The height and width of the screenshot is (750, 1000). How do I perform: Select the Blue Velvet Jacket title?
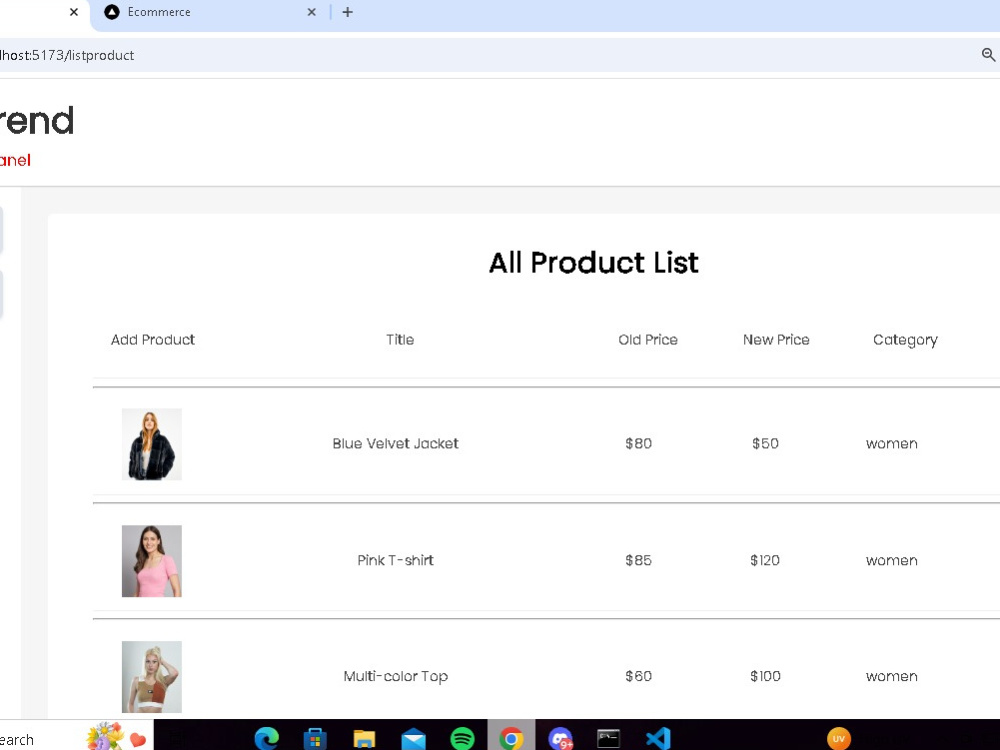(x=395, y=444)
